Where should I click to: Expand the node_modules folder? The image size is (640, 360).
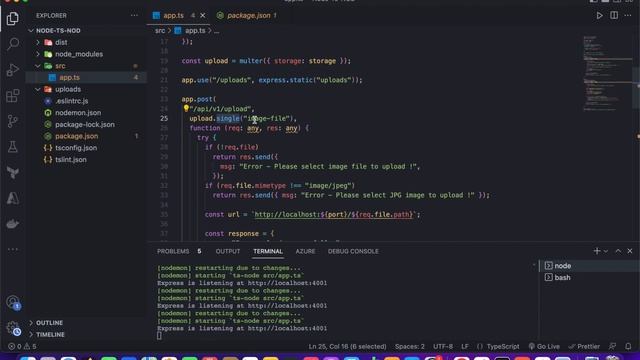[x=38, y=54]
